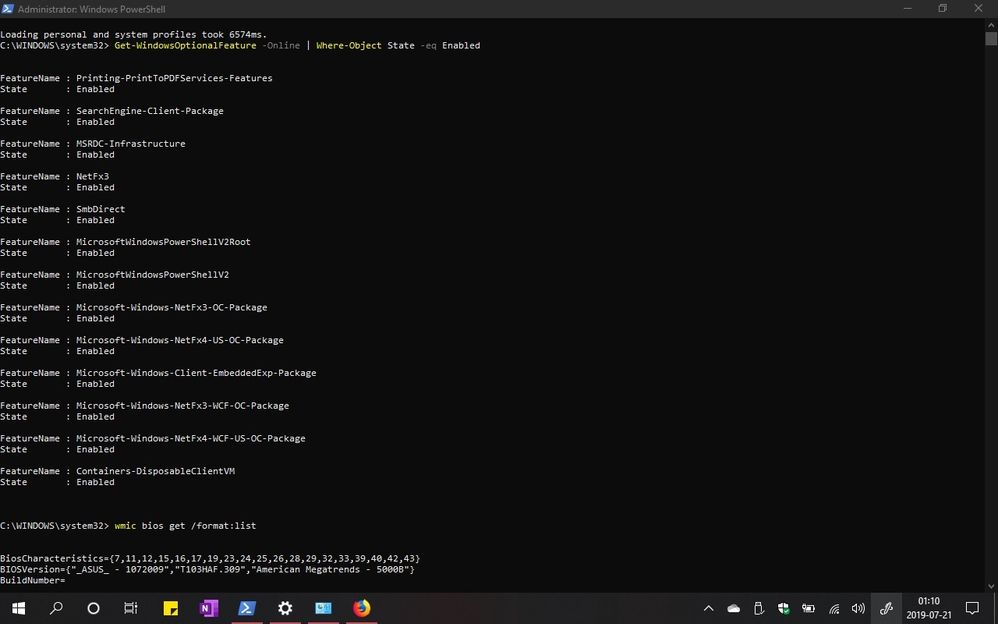Click the 'Microsoft-Windows-NetFx3-OC-Package' feature name
Viewport: 998px width, 624px height.
click(x=172, y=308)
